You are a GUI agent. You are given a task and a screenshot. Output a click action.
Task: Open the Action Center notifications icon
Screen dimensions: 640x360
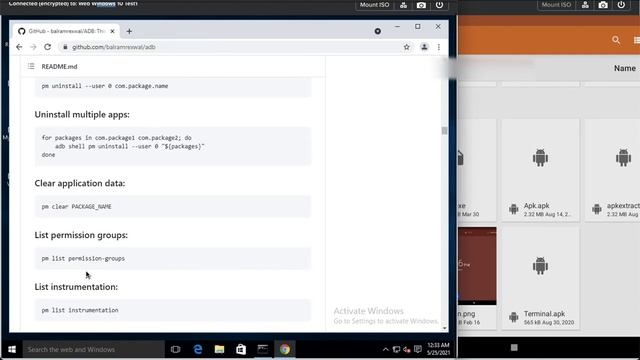(418, 349)
